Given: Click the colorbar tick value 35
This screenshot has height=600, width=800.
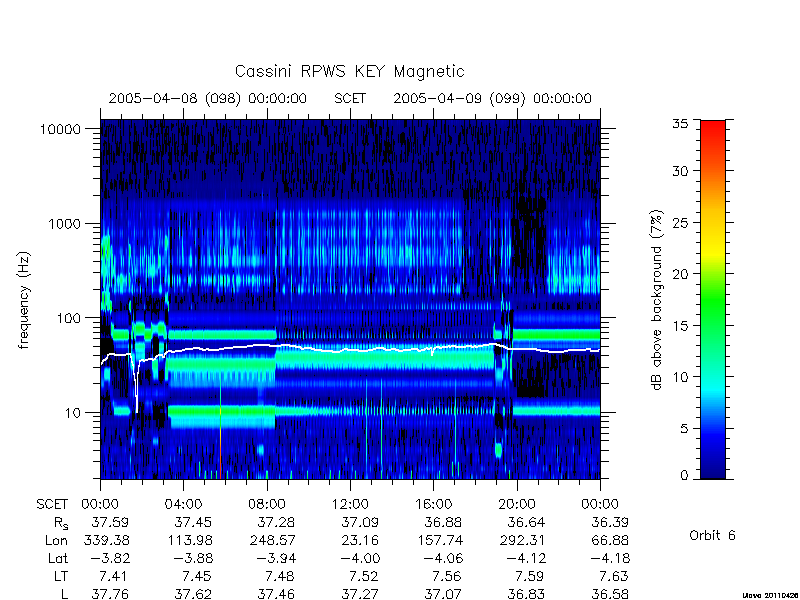Looking at the screenshot, I should click(680, 124).
